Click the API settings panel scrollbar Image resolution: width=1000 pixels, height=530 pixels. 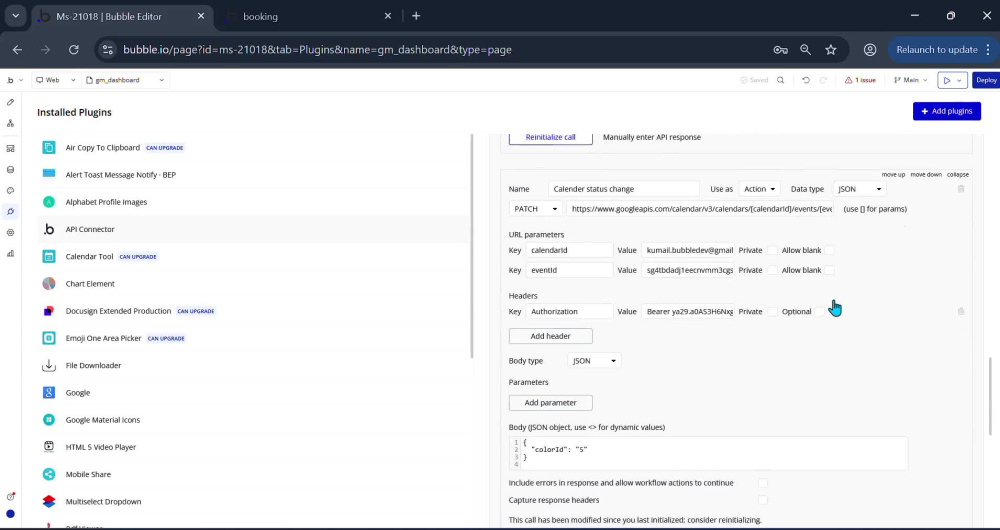pos(990,396)
